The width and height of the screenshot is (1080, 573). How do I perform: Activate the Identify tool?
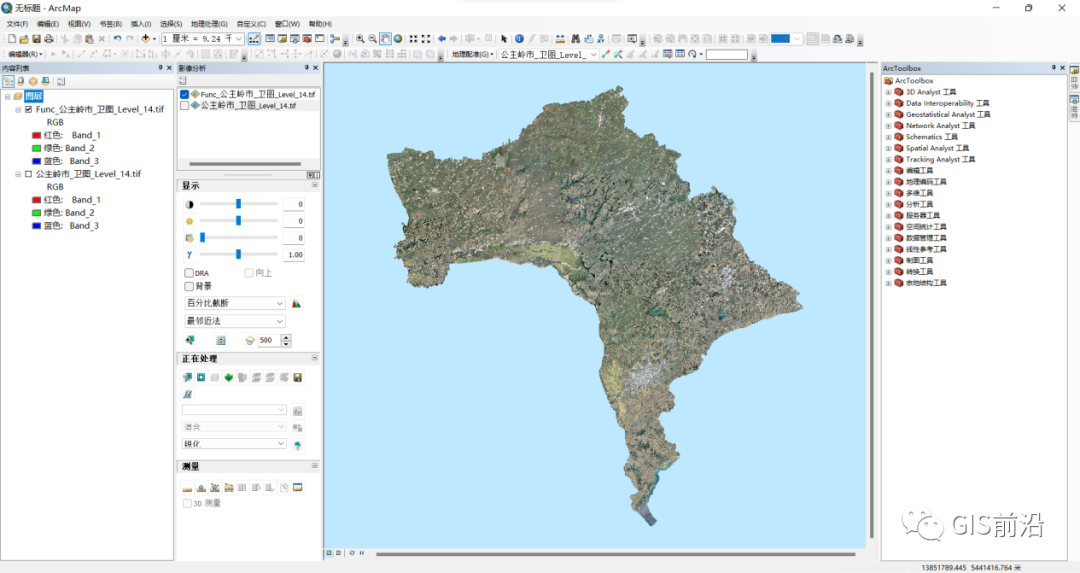[519, 39]
